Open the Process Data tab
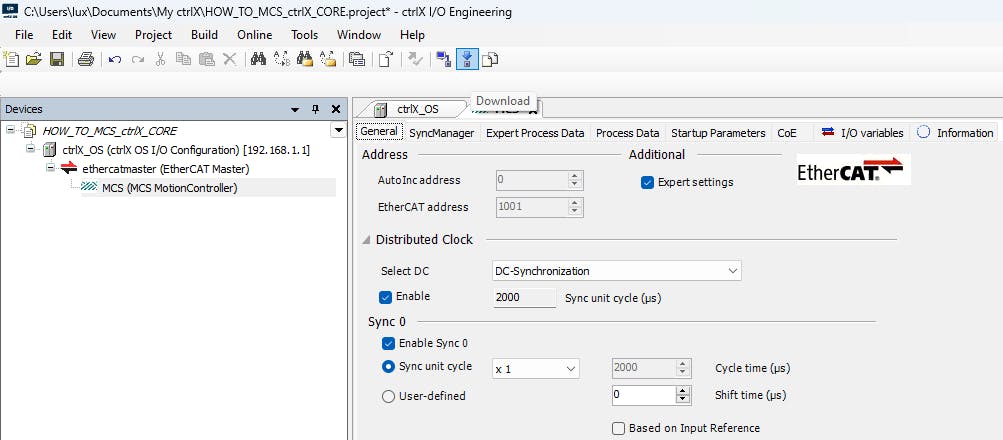1003x440 pixels. 628,133
